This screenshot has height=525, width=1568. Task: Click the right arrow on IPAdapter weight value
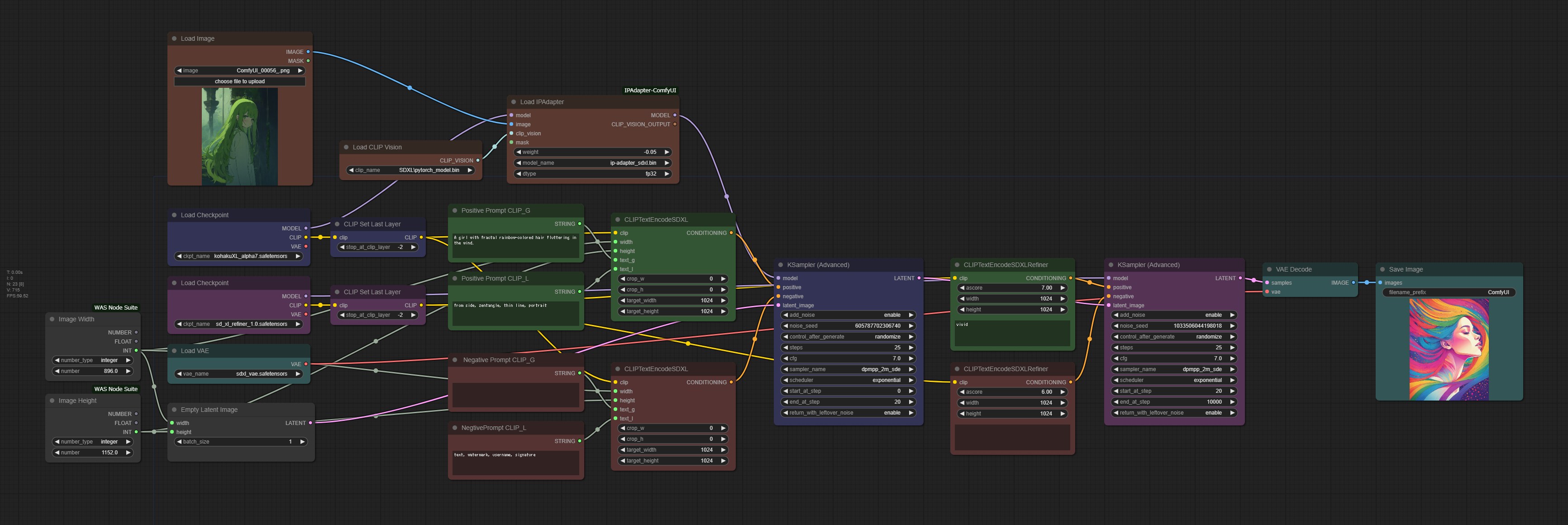(x=667, y=152)
